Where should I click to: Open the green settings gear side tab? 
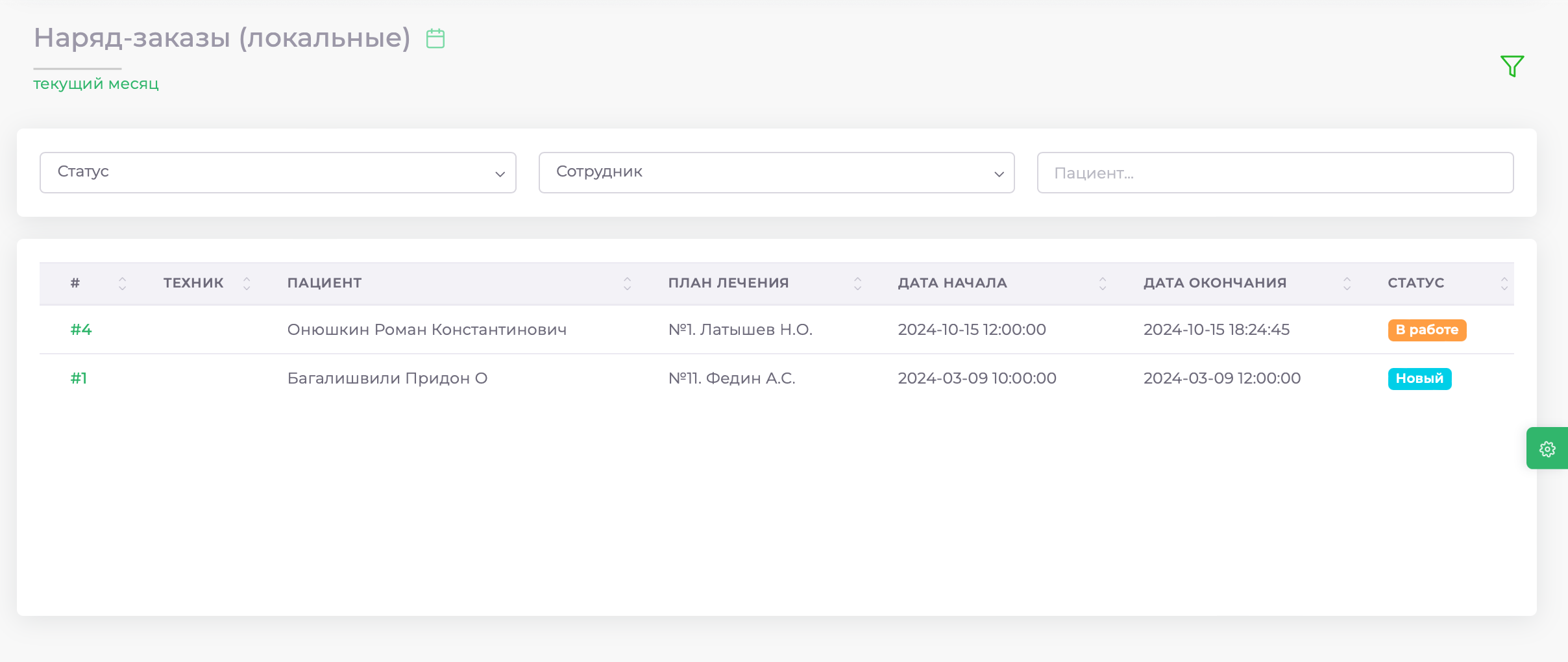coord(1547,448)
